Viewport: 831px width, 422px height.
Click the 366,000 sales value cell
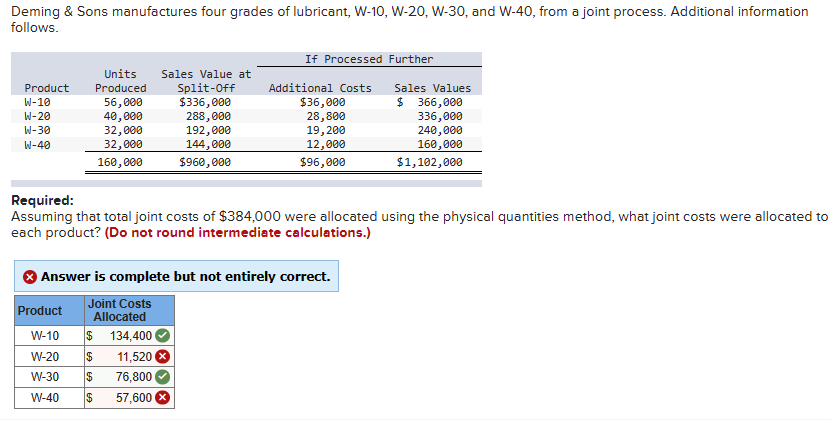(x=430, y=102)
